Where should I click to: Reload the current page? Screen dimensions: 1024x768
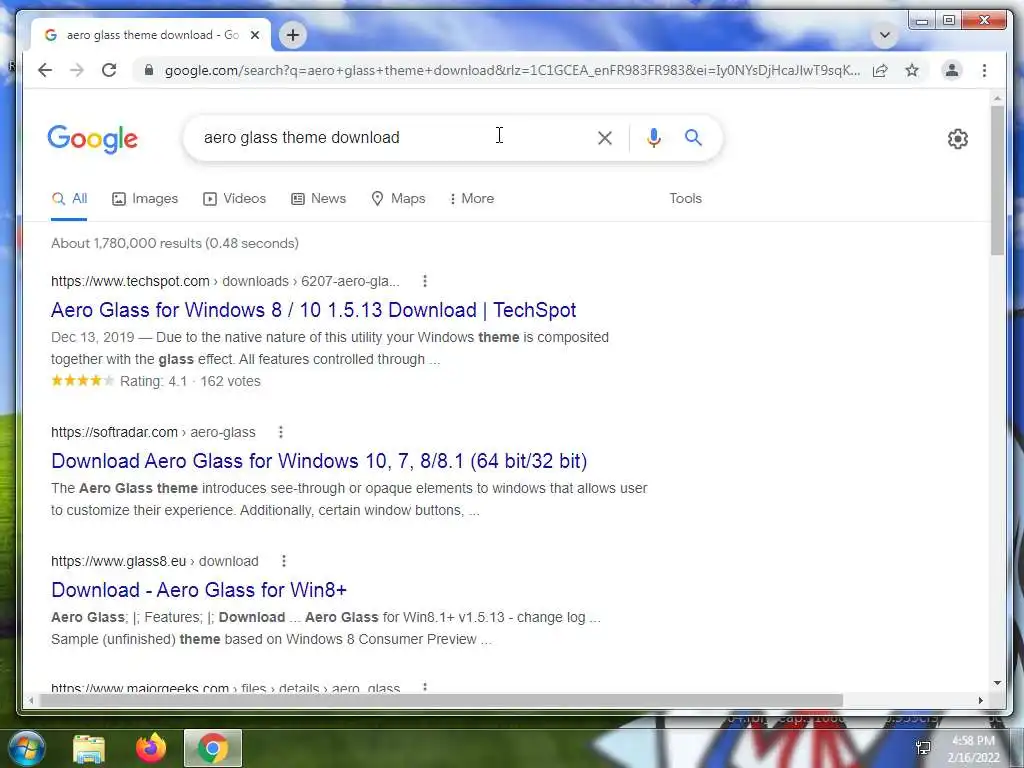[x=109, y=70]
